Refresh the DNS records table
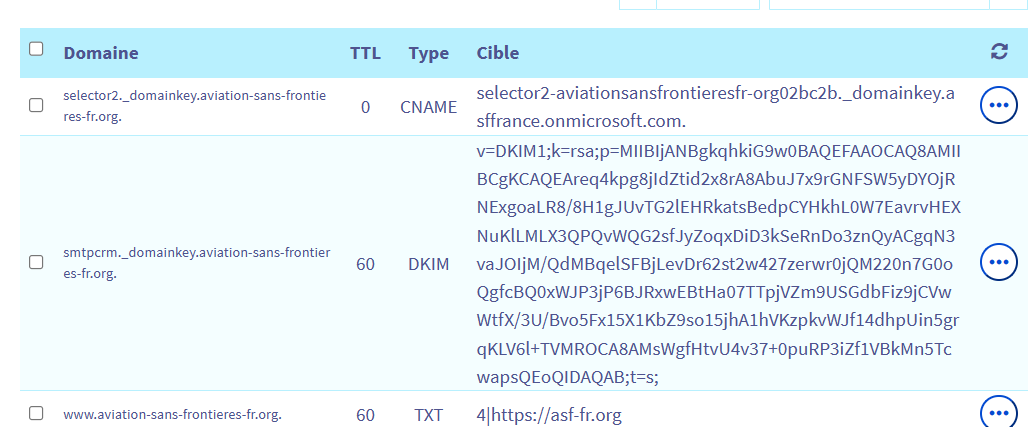This screenshot has width=1031, height=427. [999, 52]
